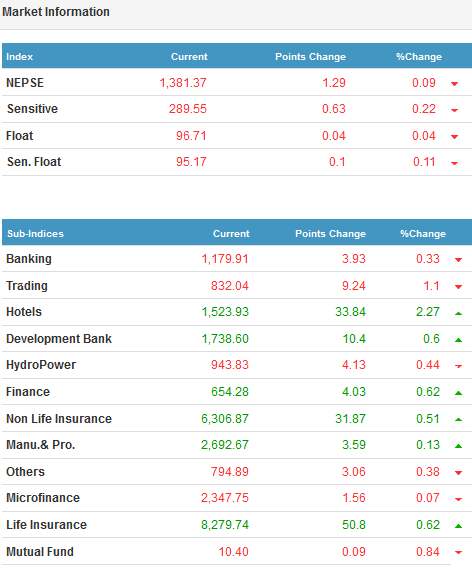This screenshot has height=570, width=472.
Task: Click the red down arrow in NEPSE row
Action: 454,84
